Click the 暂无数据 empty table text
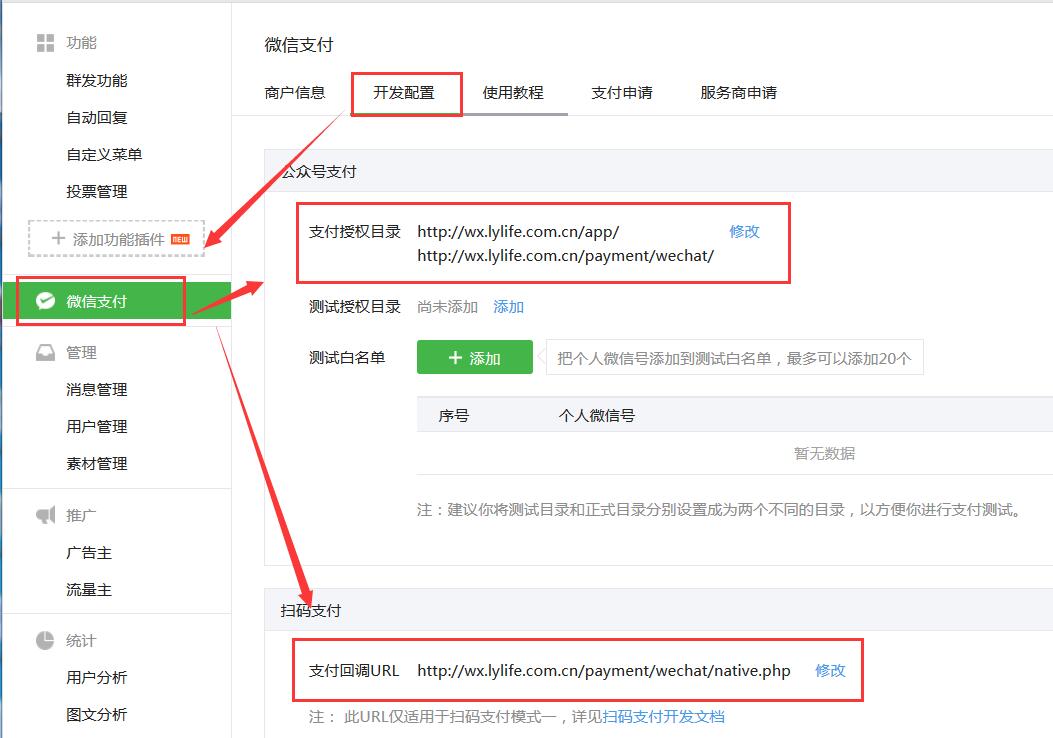1053x738 pixels. click(824, 453)
